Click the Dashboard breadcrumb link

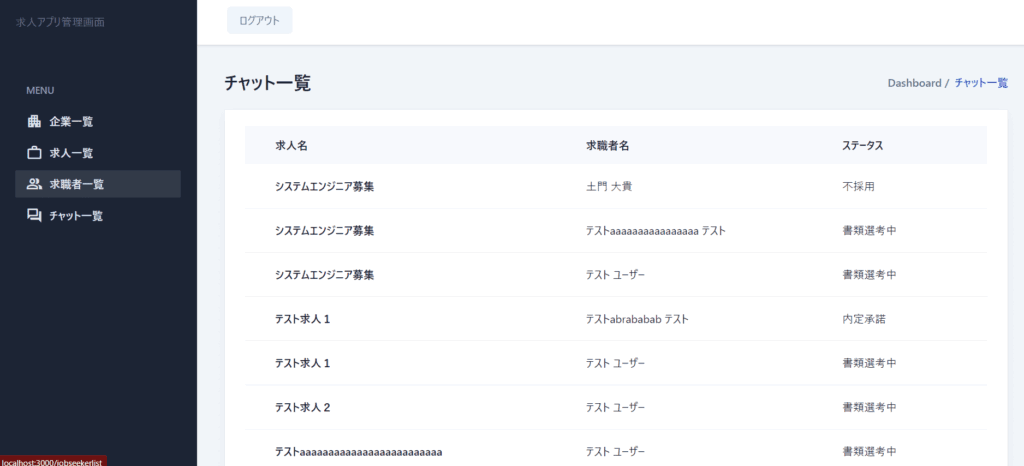pos(914,83)
